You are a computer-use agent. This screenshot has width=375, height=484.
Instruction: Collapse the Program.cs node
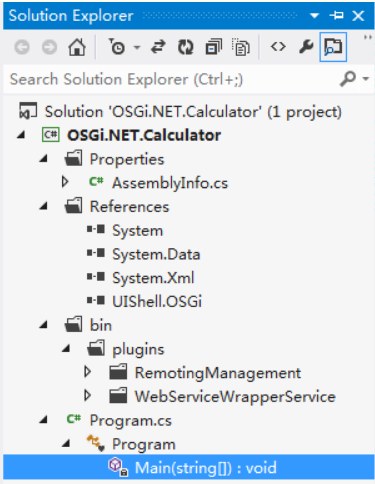click(44, 420)
